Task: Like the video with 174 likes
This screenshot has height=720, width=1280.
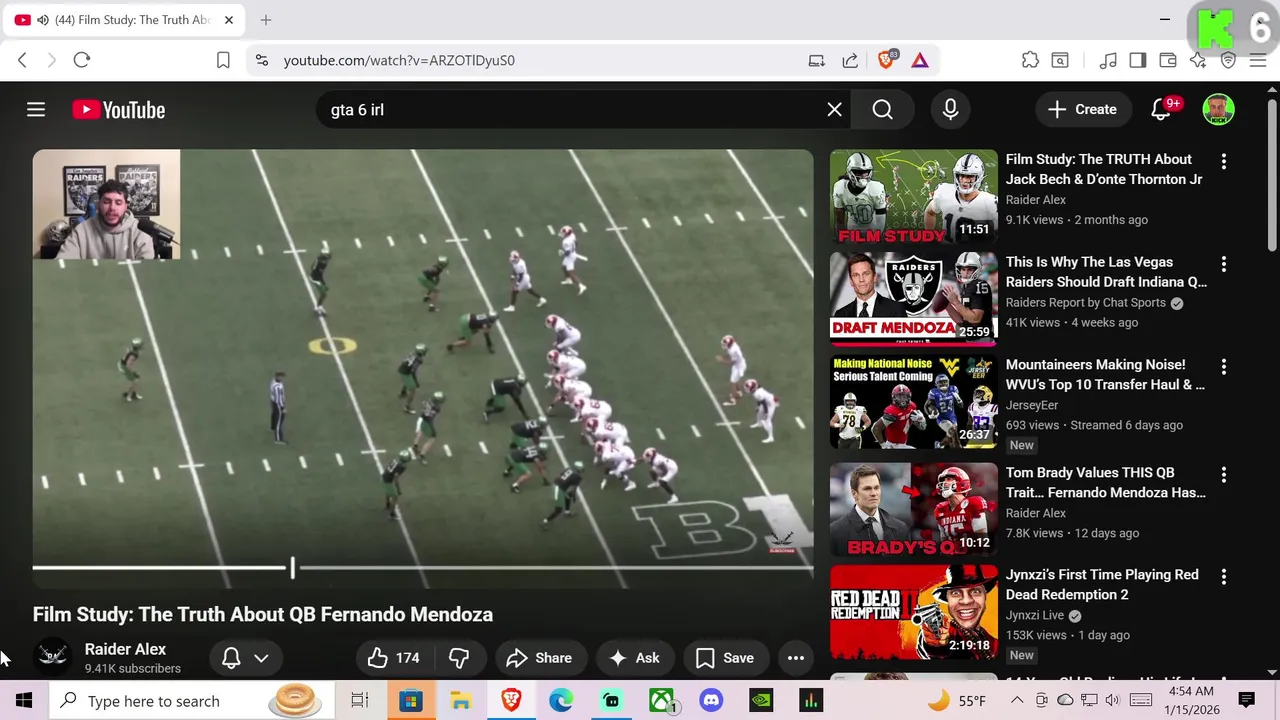Action: (x=393, y=658)
